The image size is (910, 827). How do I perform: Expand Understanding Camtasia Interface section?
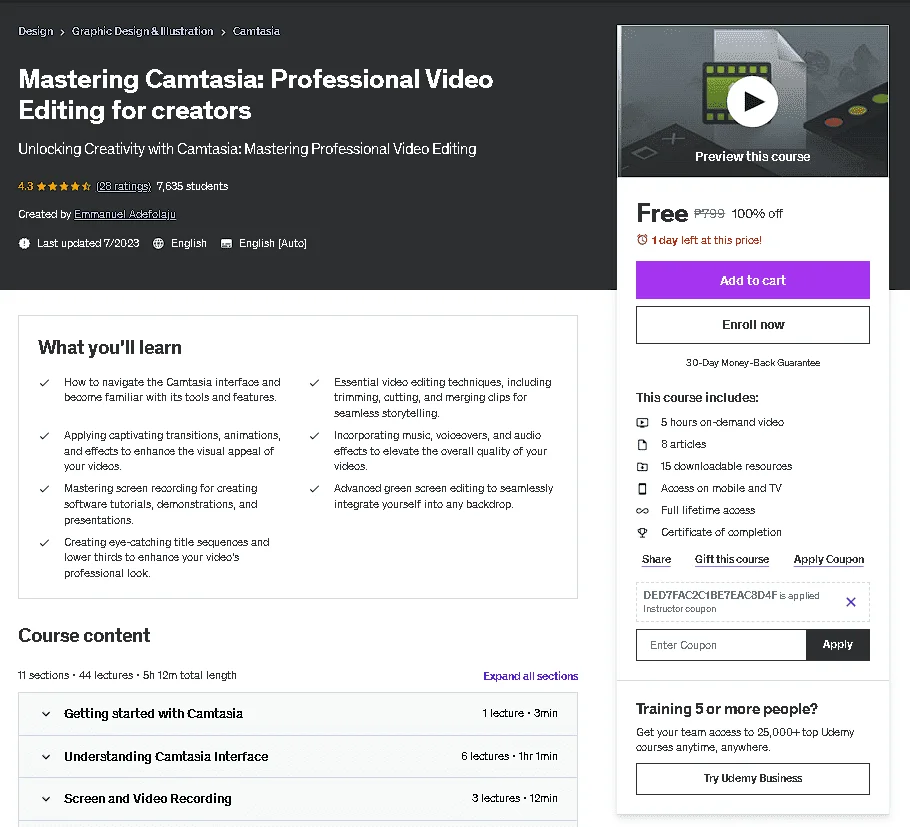tap(298, 757)
